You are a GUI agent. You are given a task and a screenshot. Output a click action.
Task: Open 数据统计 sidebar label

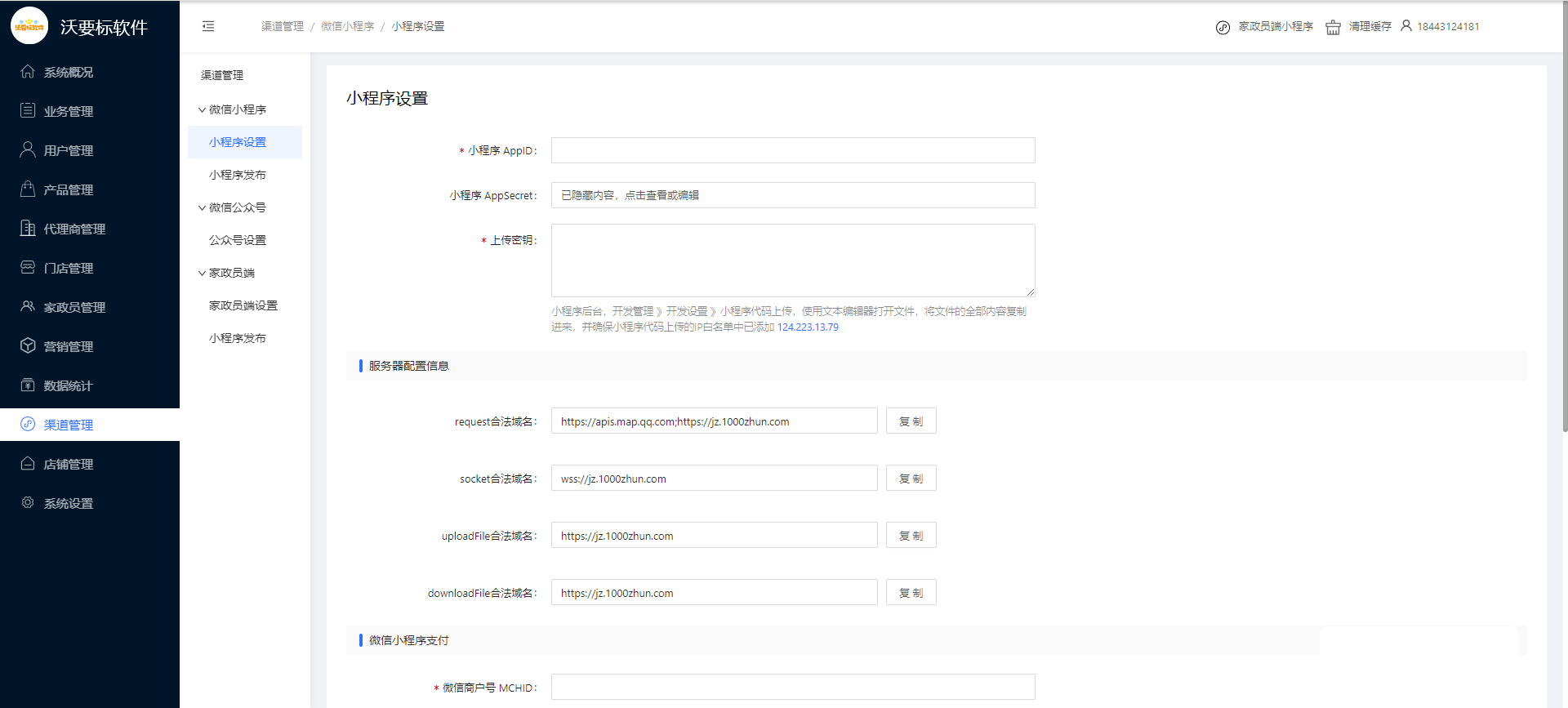coord(69,385)
